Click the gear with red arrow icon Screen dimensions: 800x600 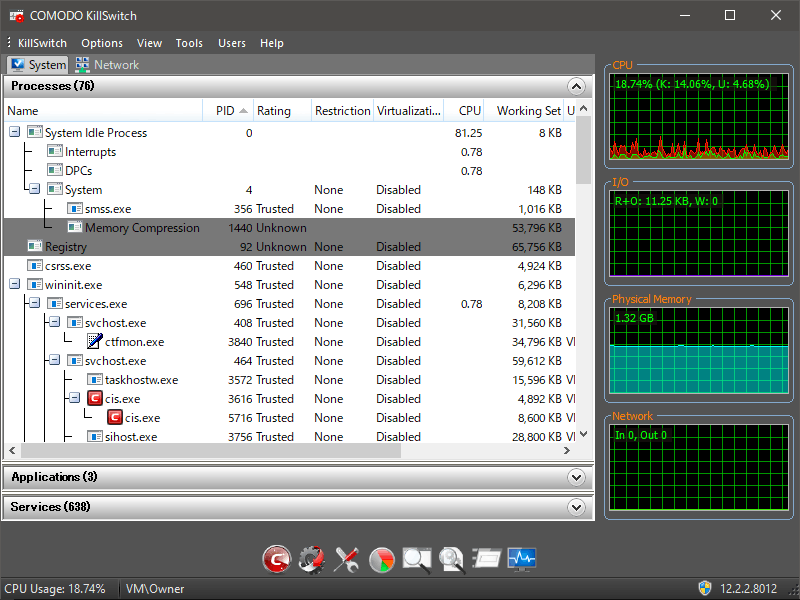(312, 559)
